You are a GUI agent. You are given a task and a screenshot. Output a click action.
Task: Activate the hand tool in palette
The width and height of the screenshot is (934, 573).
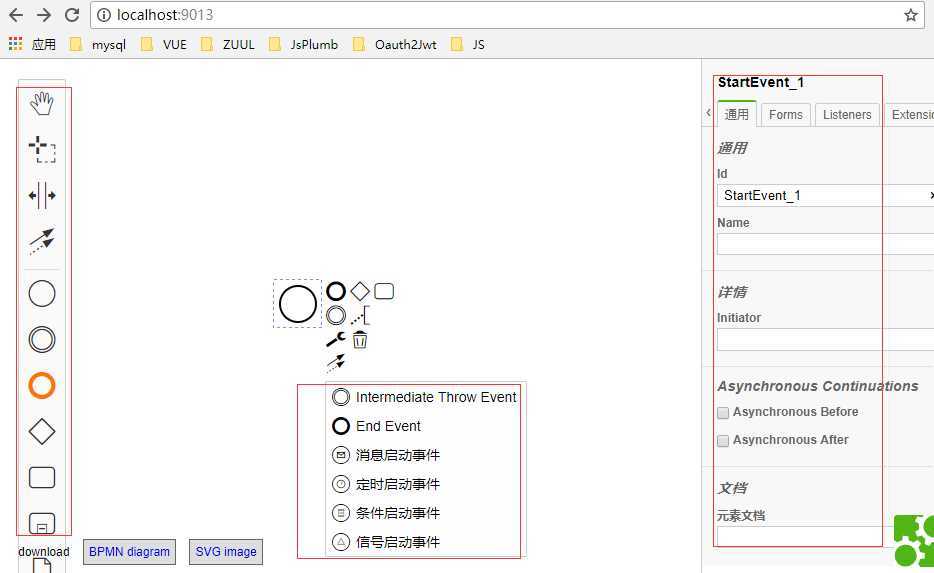click(42, 104)
